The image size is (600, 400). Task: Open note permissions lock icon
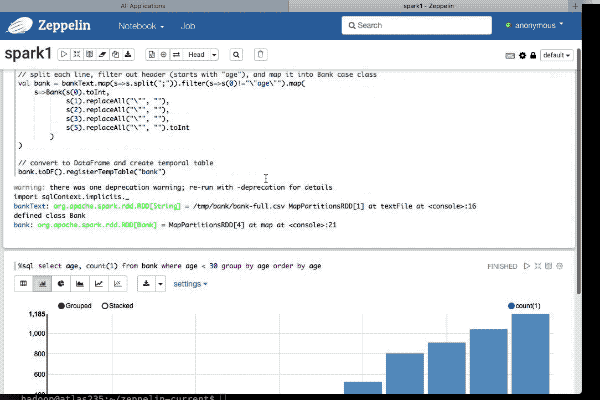(x=533, y=56)
